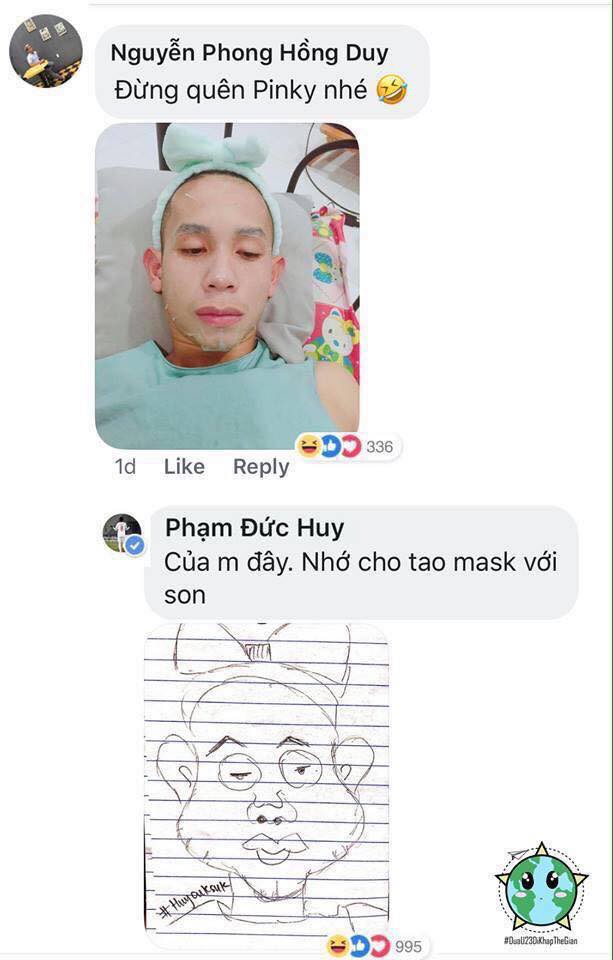Show the 336 reactions list
The width and height of the screenshot is (613, 960).
[x=380, y=447]
